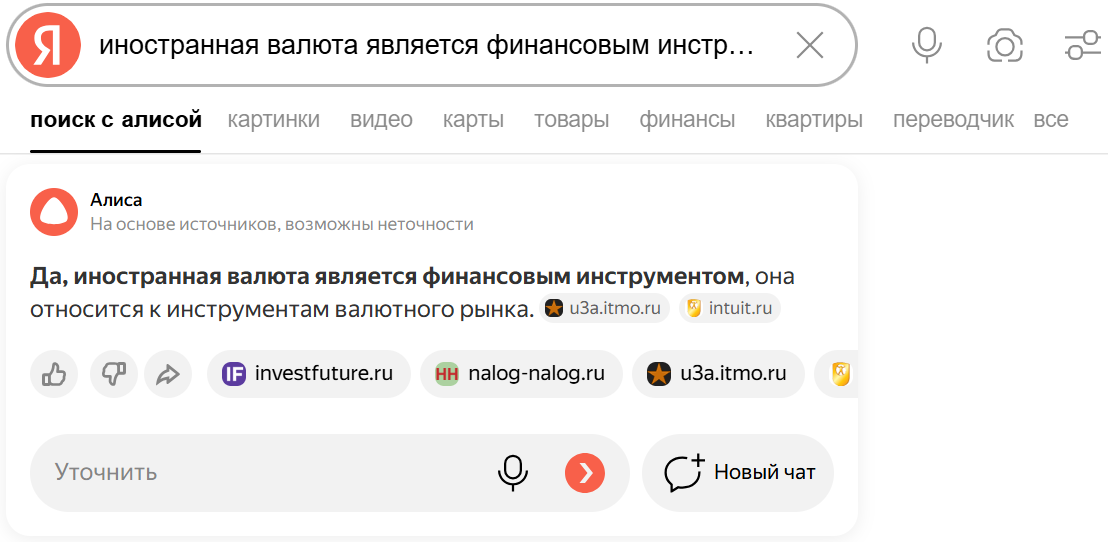Select the поиск с алисой tab
The image size is (1108, 542).
(x=116, y=120)
